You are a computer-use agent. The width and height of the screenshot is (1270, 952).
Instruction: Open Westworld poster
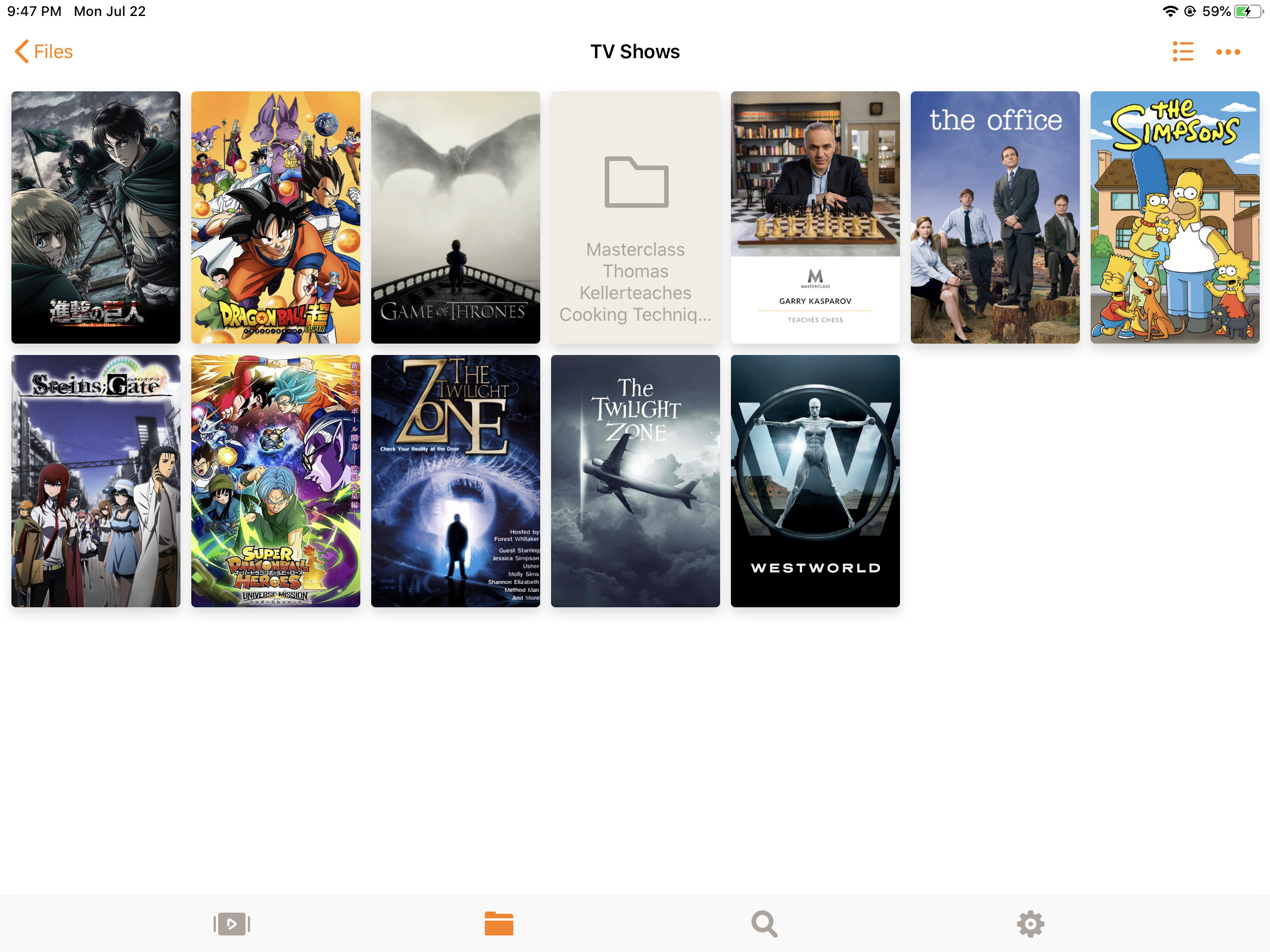(815, 481)
